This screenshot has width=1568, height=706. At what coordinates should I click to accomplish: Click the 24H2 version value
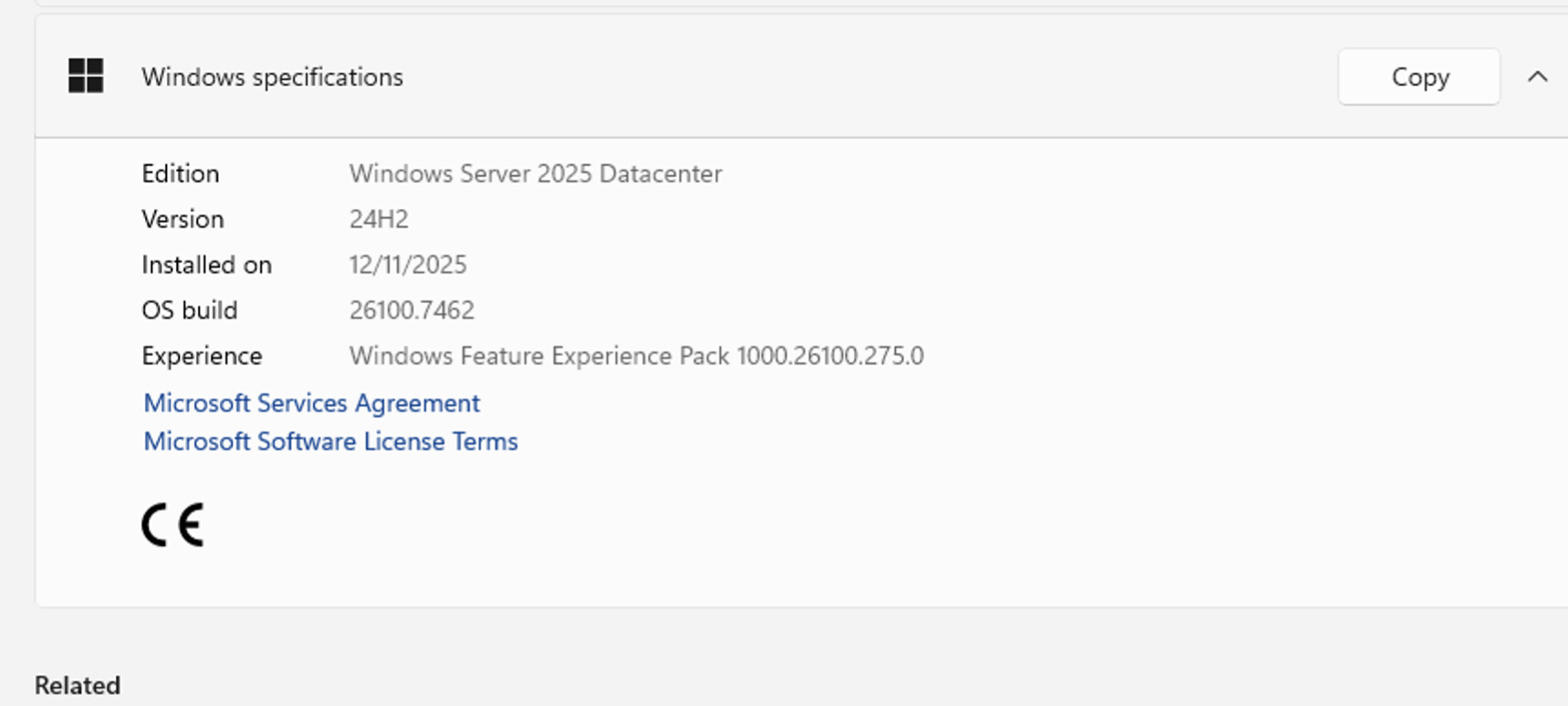(x=379, y=219)
